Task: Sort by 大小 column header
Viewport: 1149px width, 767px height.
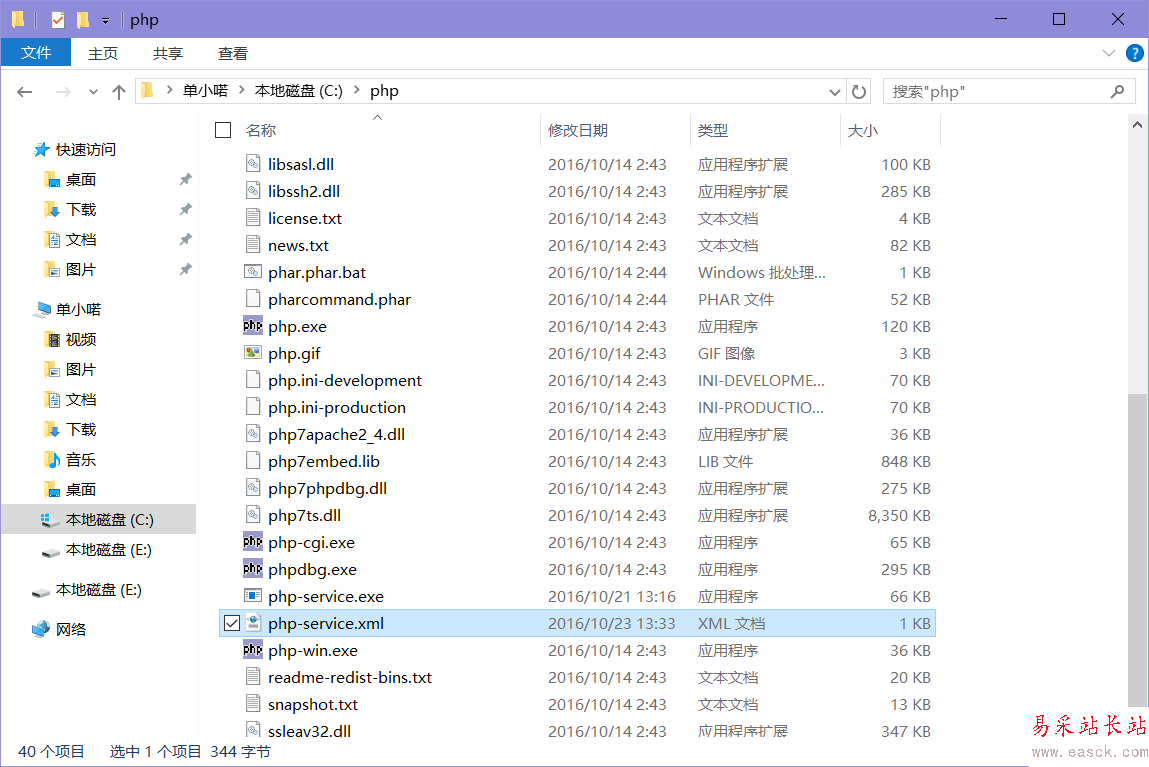Action: coord(862,130)
